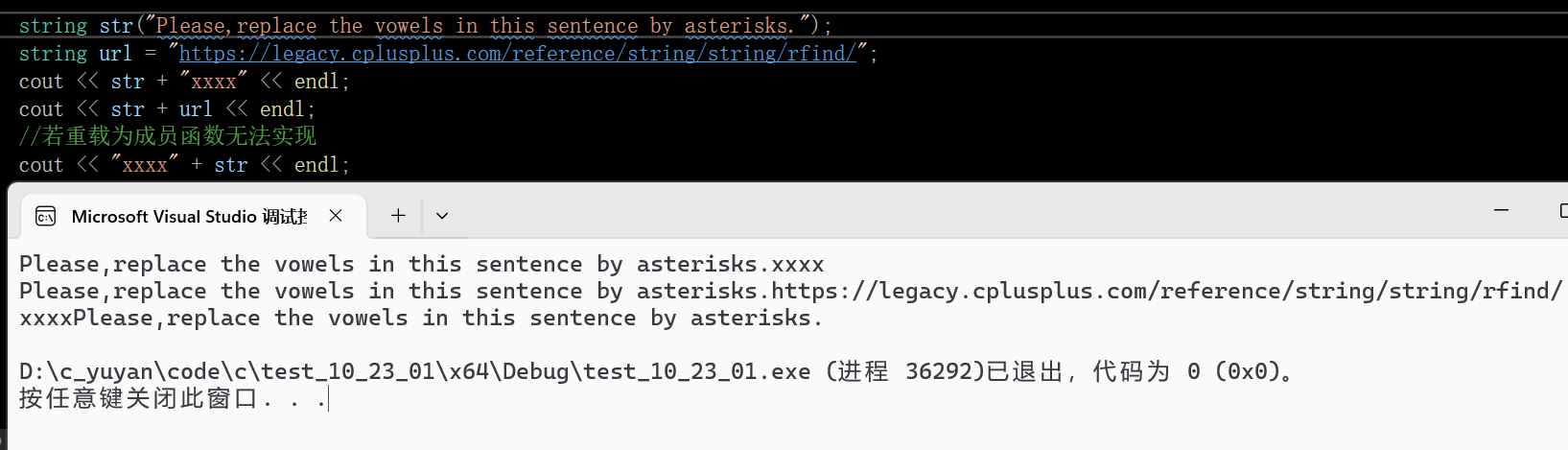The width and height of the screenshot is (1568, 450).
Task: Close the Microsoft Visual Studio debug tab
Action: pos(336,216)
